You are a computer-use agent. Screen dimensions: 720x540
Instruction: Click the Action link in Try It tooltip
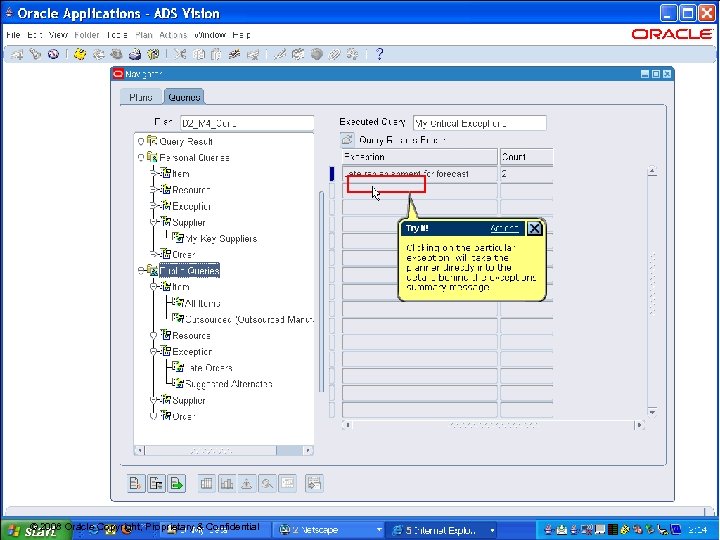(504, 228)
